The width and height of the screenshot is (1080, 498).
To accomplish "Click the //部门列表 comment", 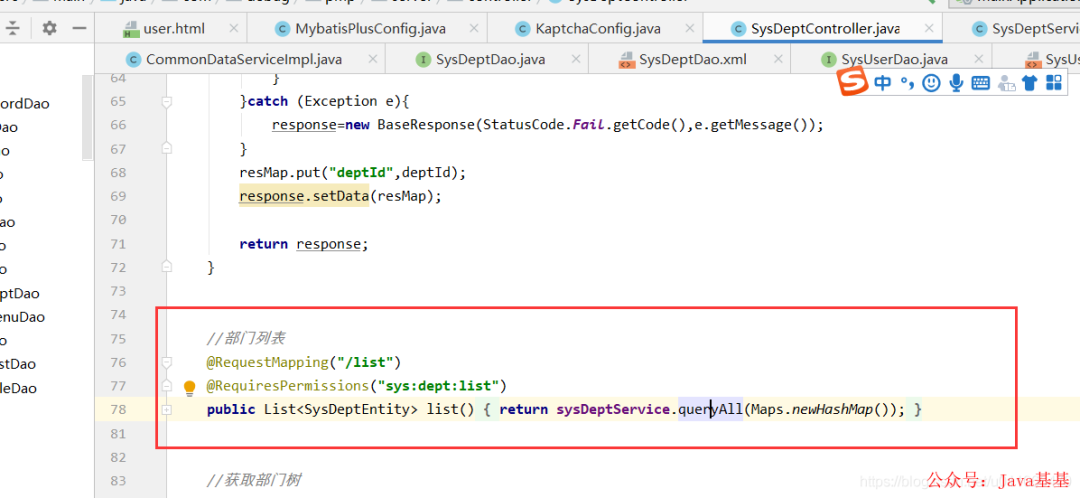I will point(246,339).
